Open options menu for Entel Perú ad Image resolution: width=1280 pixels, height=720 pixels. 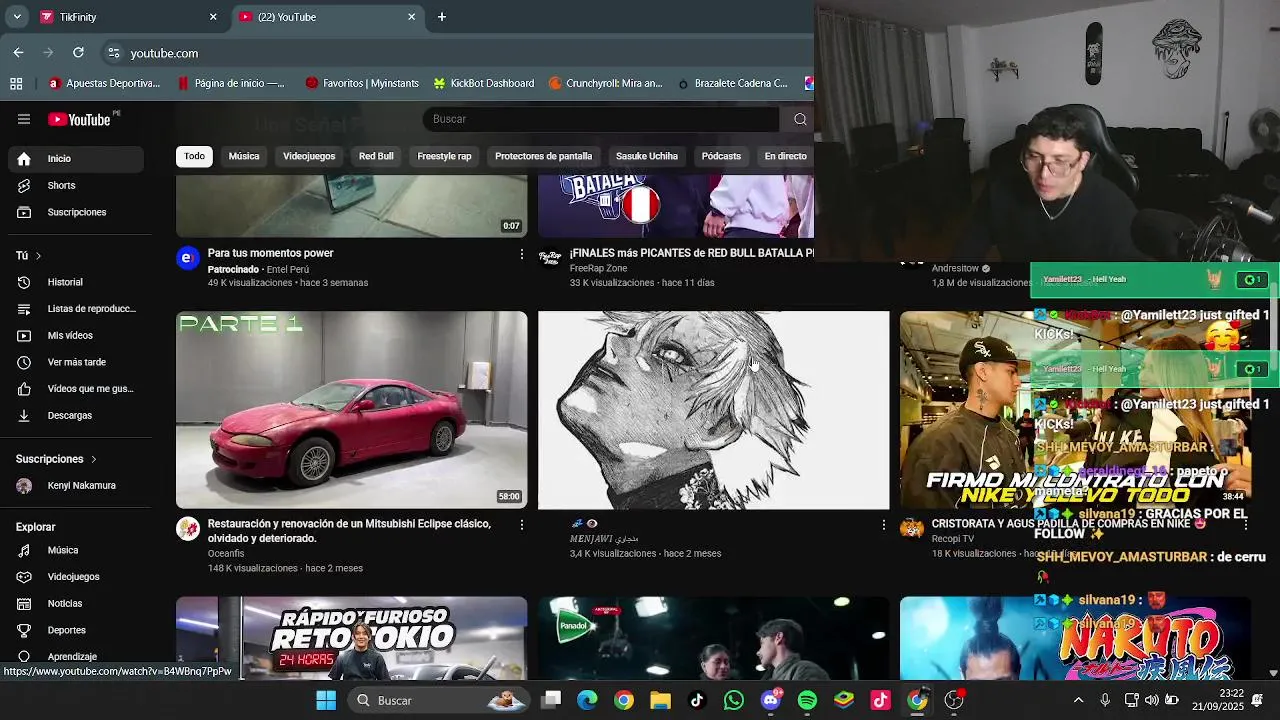pos(521,254)
